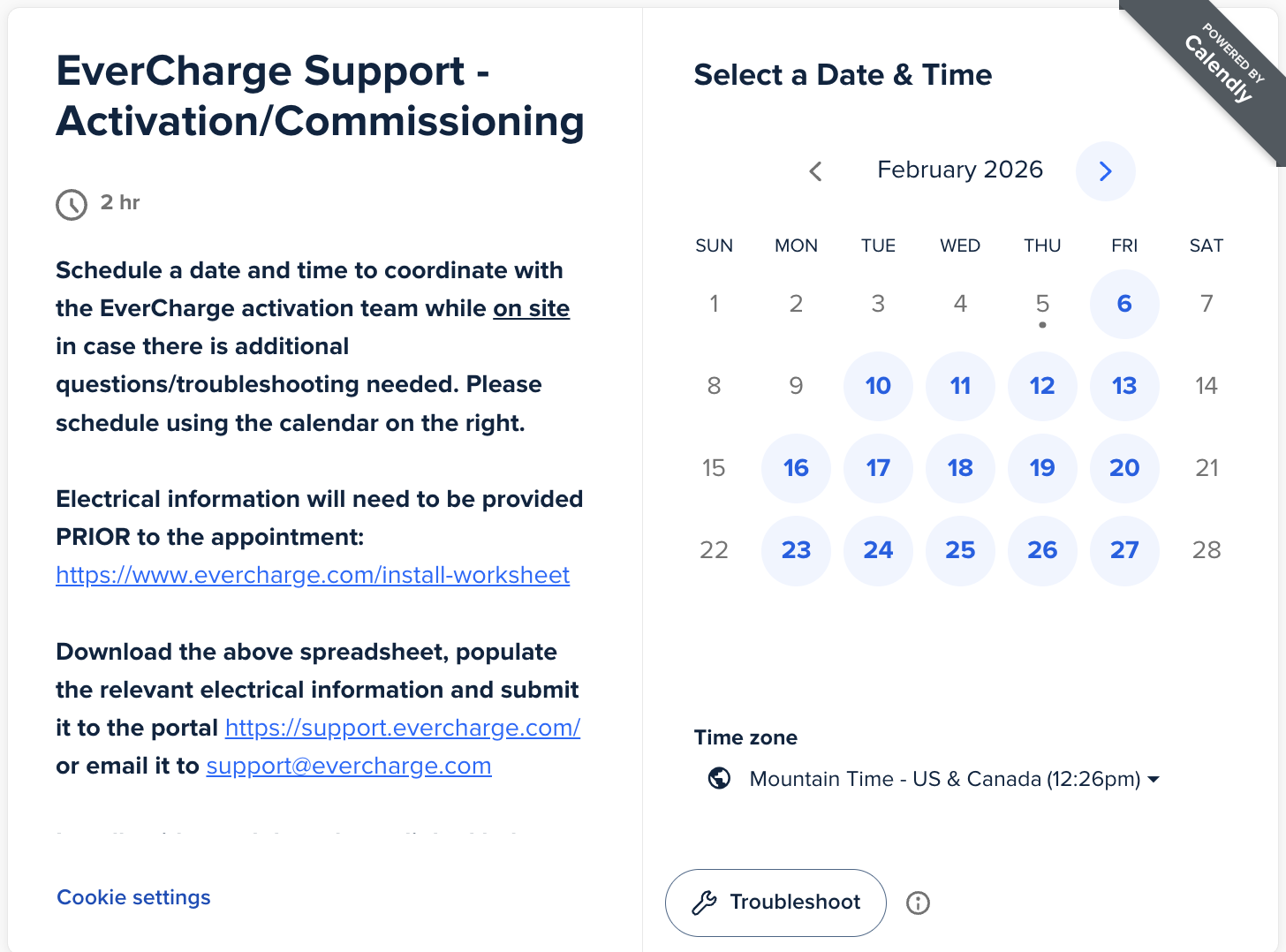
Task: Pick Friday, February 27
Action: pyautogui.click(x=1124, y=550)
